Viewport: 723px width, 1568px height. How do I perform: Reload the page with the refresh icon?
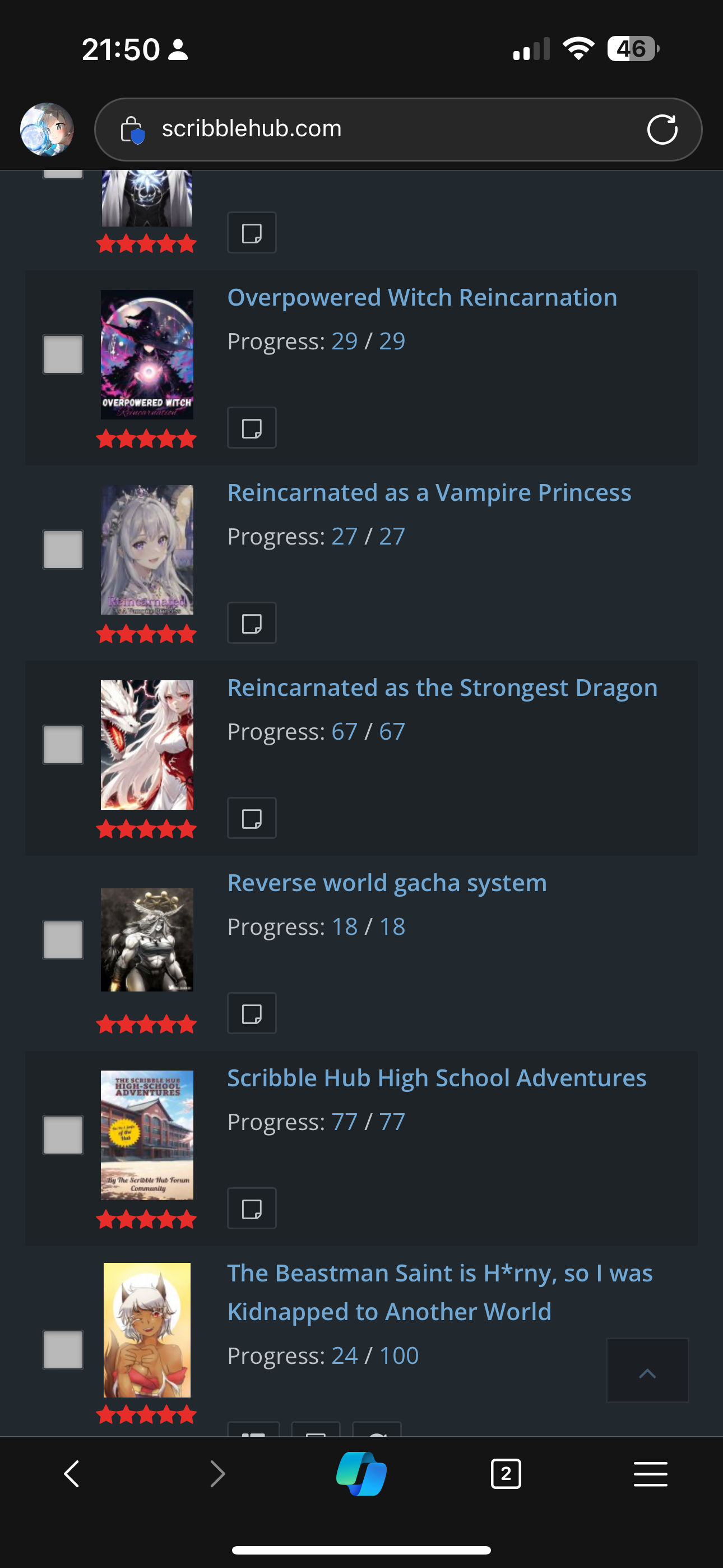pos(662,129)
